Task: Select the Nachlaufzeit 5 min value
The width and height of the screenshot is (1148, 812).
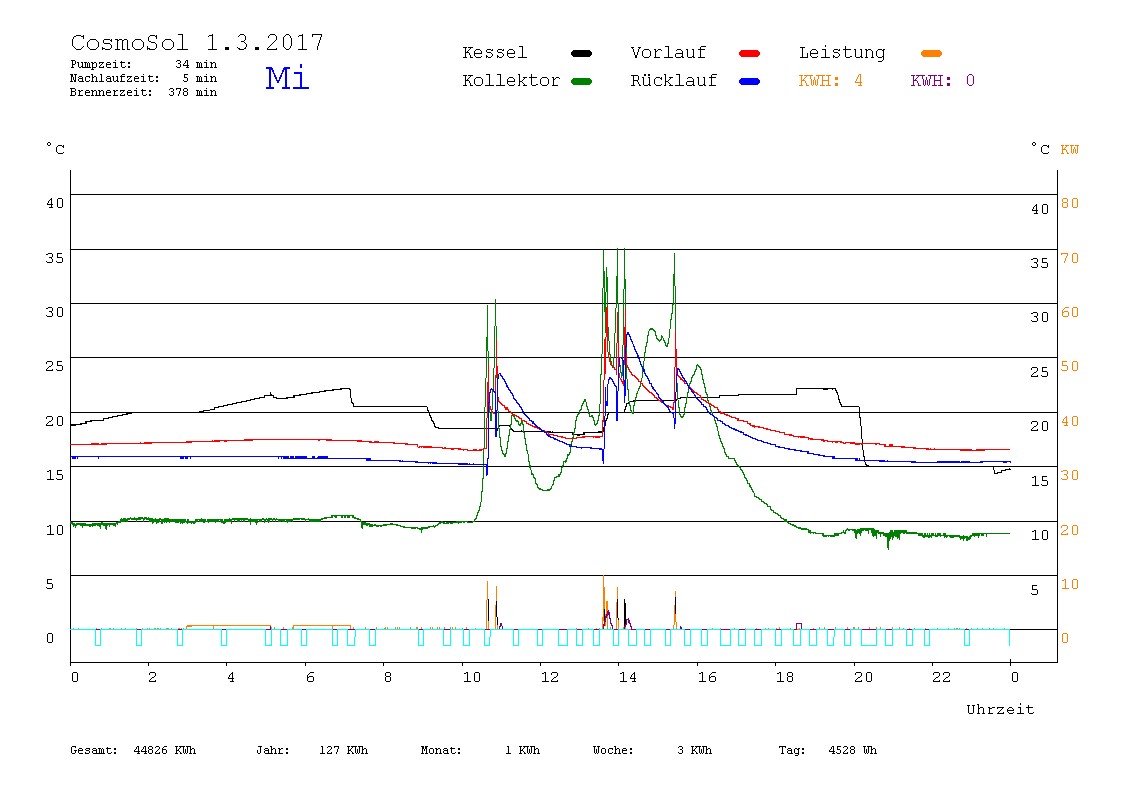Action: [x=199, y=78]
